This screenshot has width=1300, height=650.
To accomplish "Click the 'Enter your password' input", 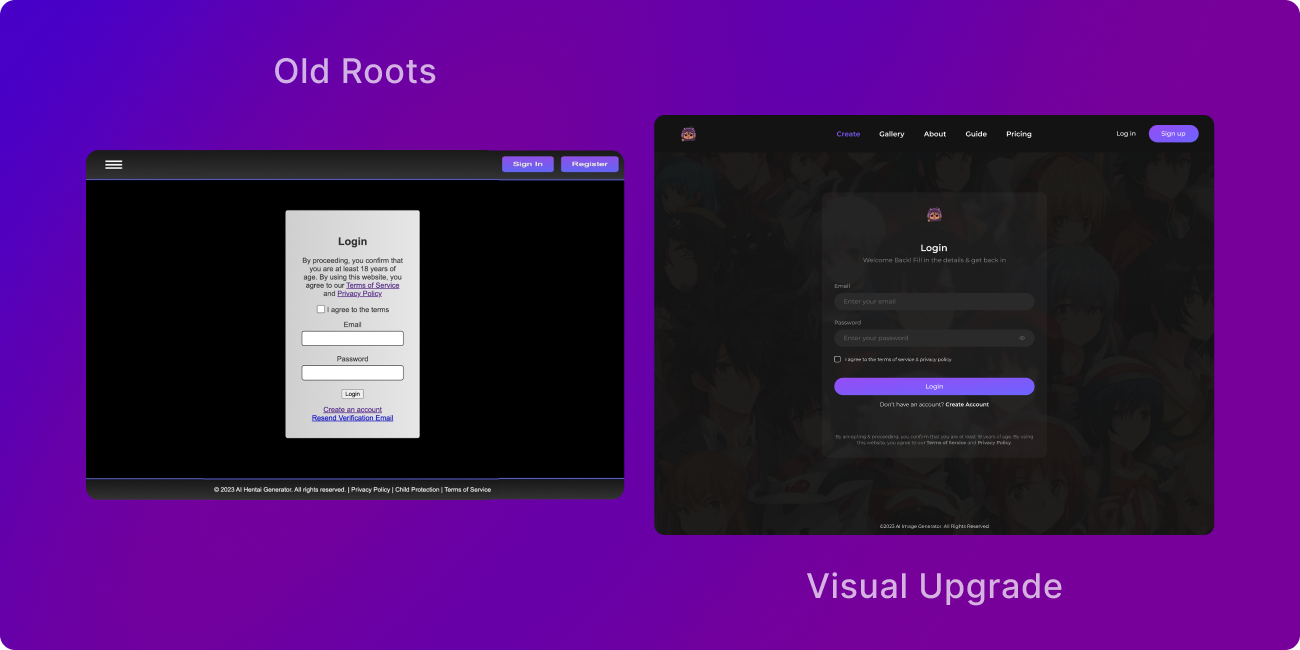I will (x=934, y=338).
